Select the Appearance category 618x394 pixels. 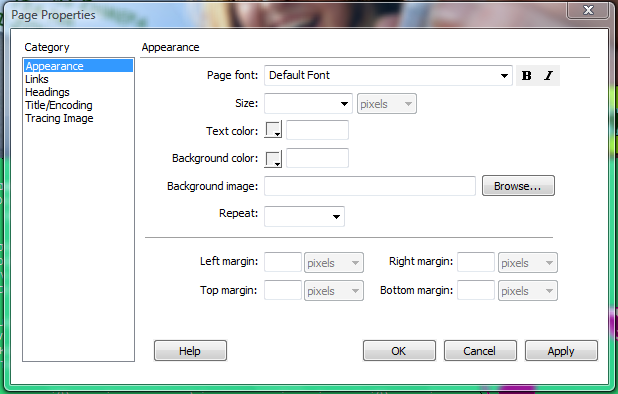78,66
